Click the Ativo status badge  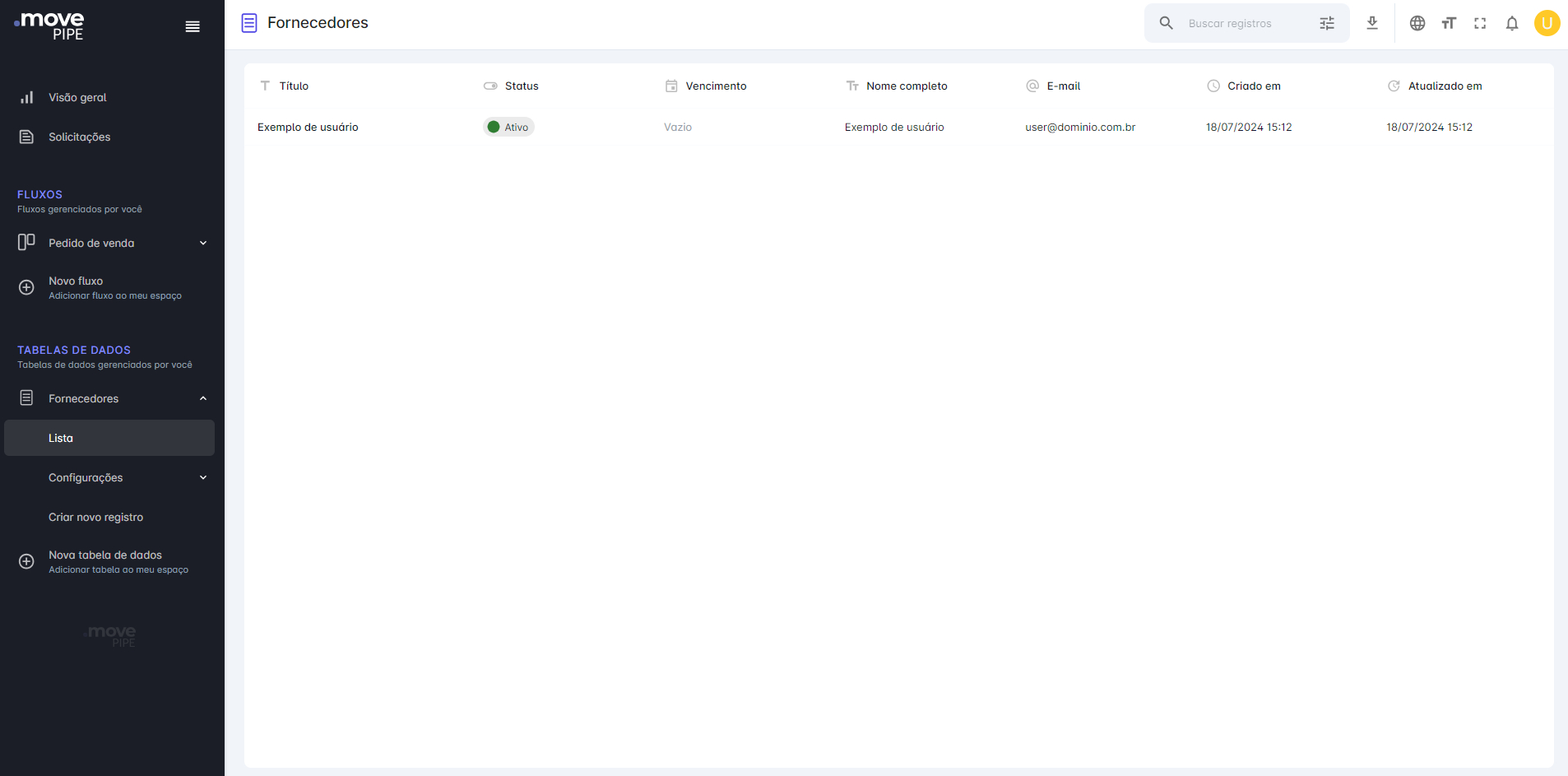(x=508, y=127)
